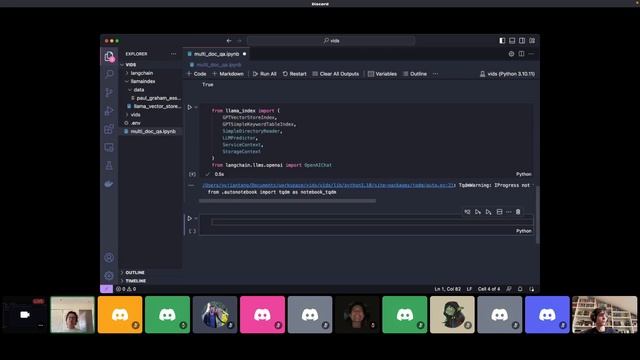Open run options dropdown for empty cell
The width and height of the screenshot is (640, 360).
[x=196, y=218]
